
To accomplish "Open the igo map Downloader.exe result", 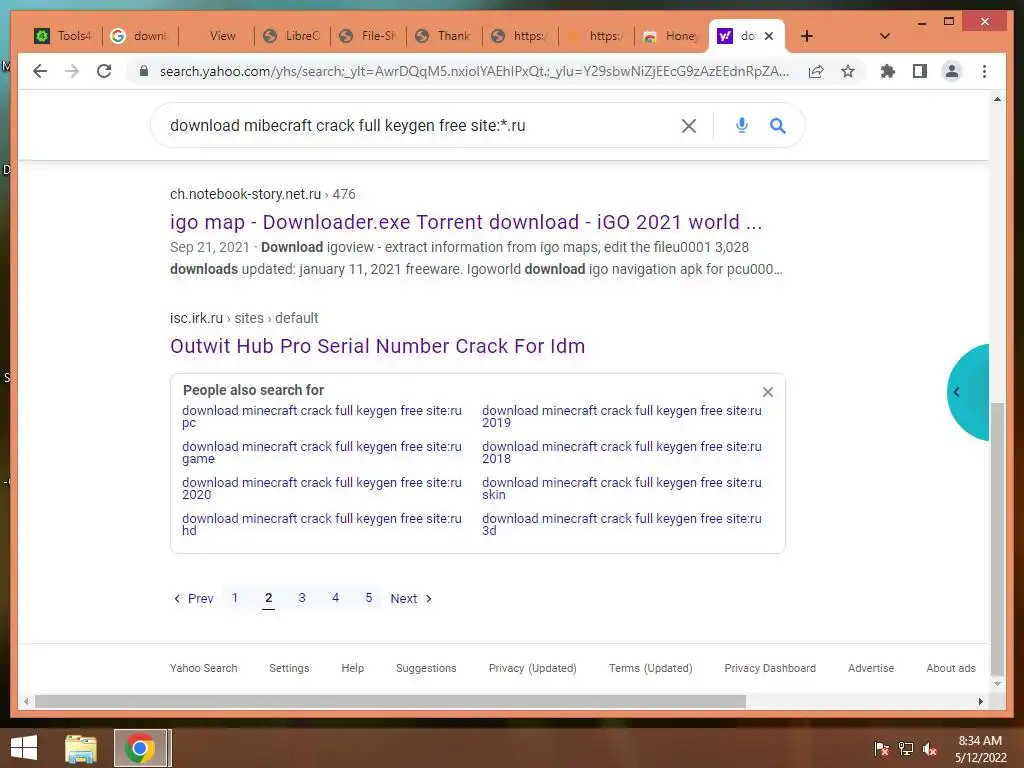I will pyautogui.click(x=466, y=222).
